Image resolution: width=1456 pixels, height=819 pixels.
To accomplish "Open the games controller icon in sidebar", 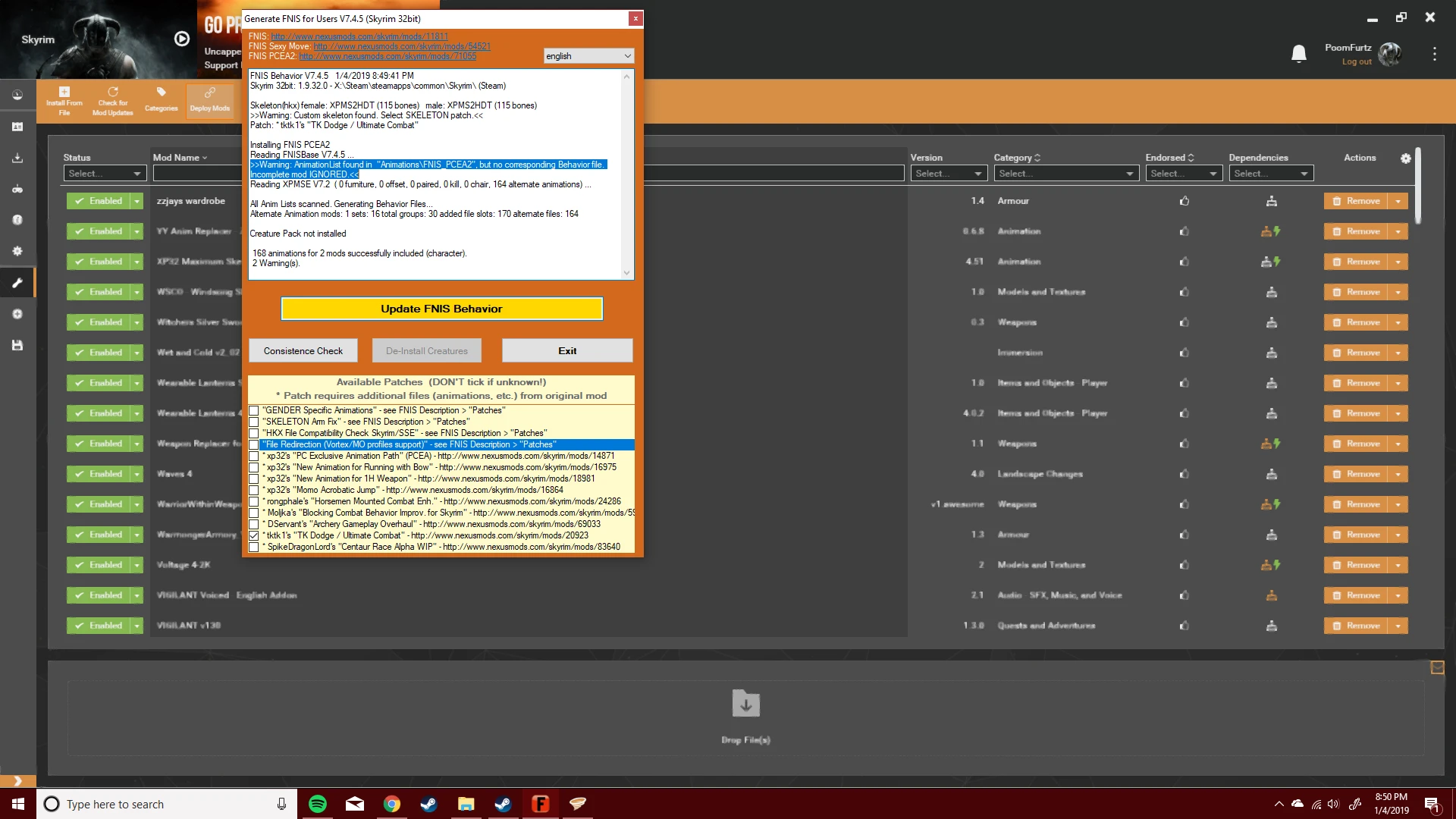I will coord(17,189).
